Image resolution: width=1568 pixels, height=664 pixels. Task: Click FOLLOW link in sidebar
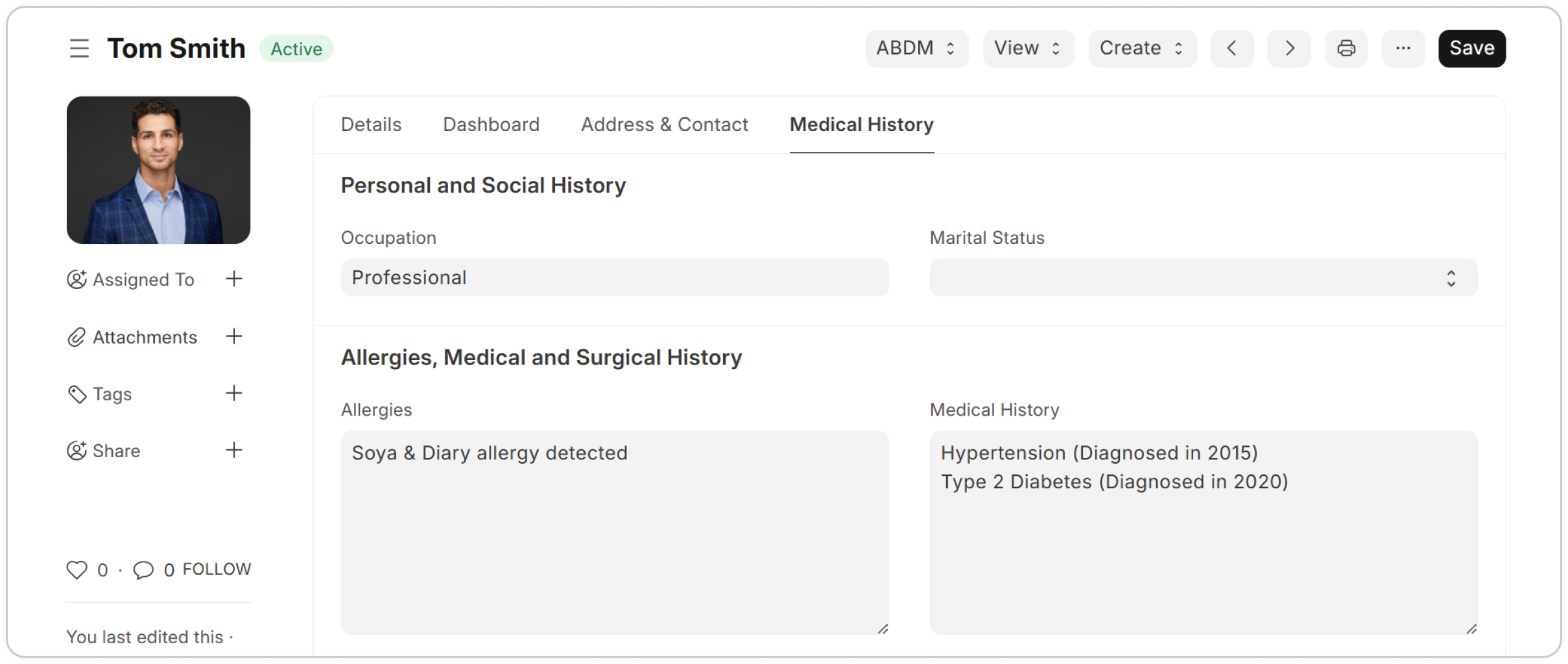click(217, 569)
